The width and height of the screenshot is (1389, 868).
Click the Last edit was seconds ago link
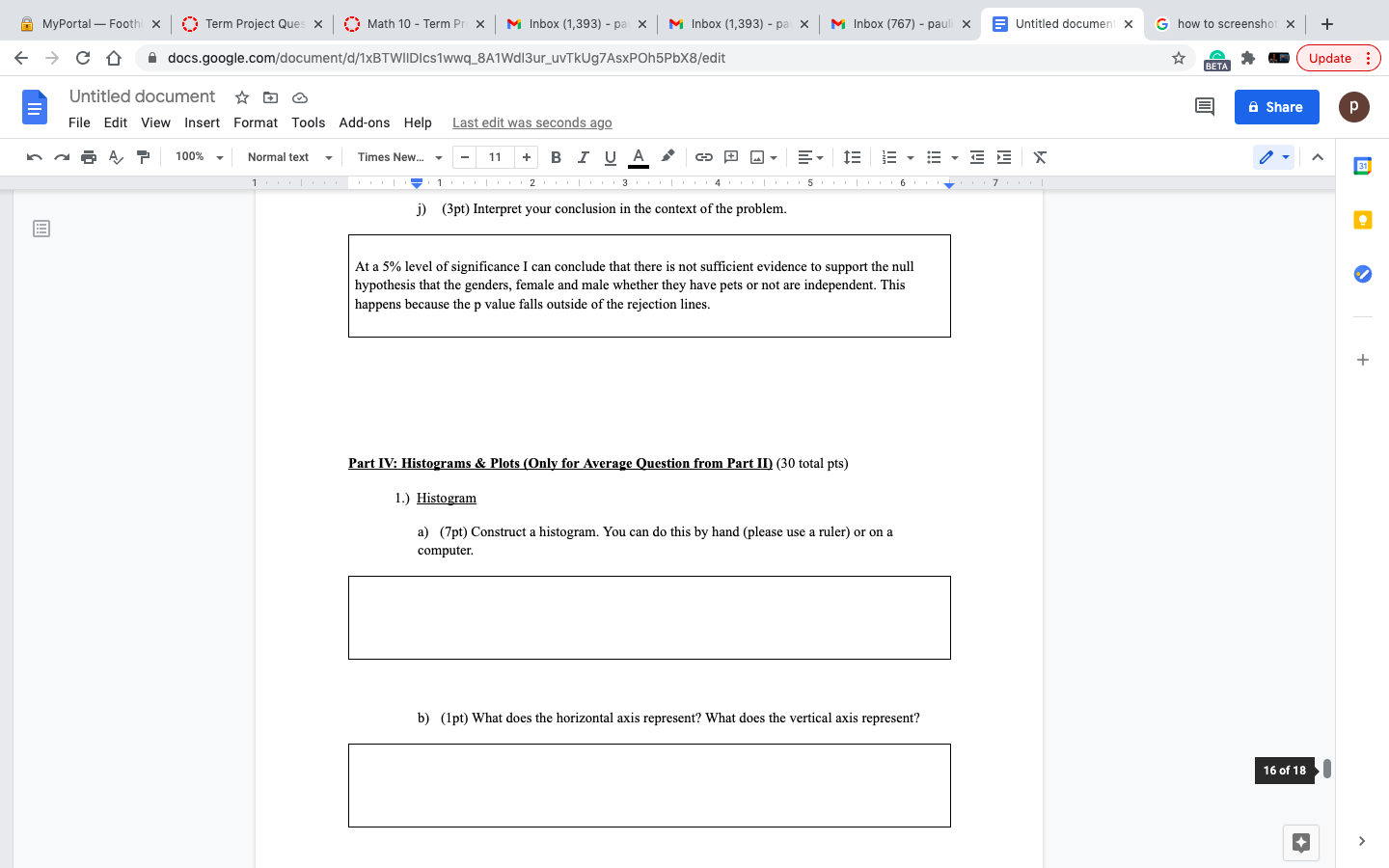pyautogui.click(x=531, y=122)
